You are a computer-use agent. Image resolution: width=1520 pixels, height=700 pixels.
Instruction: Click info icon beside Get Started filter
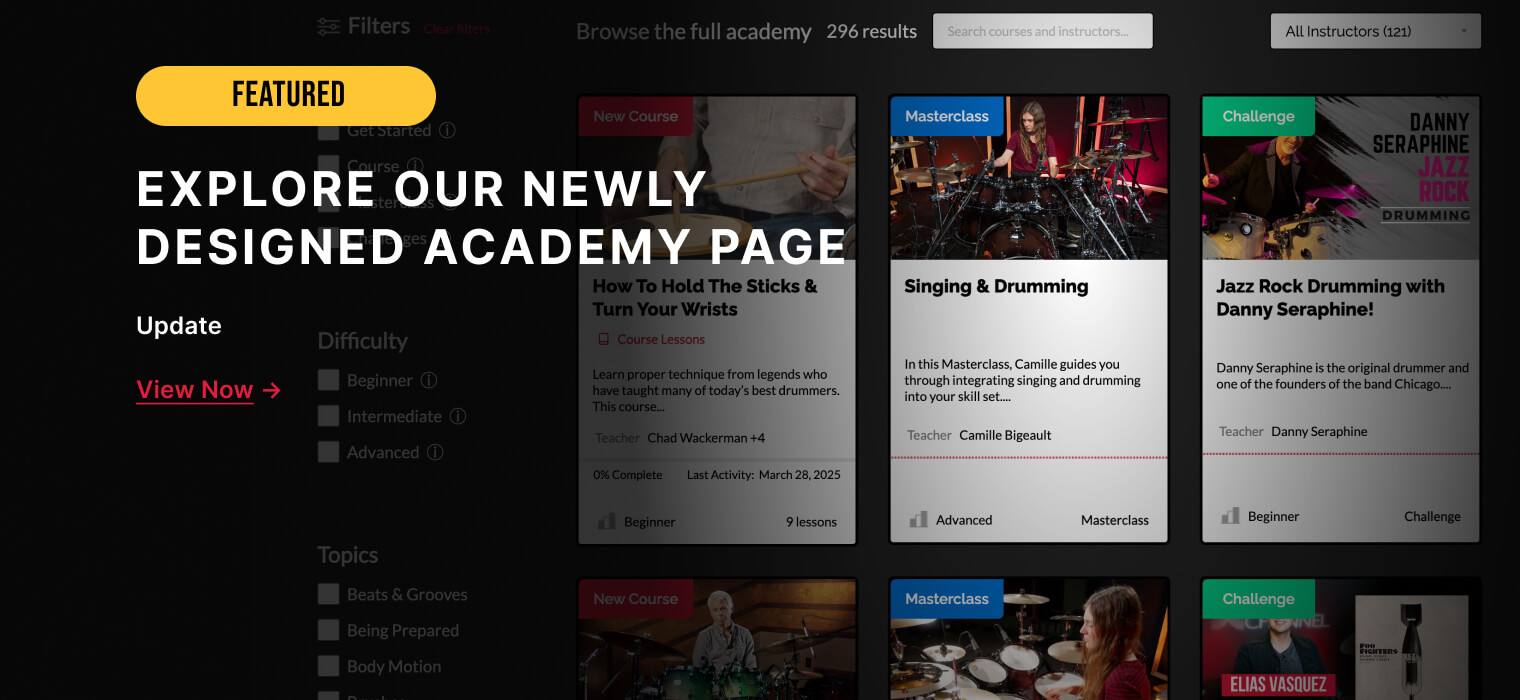tap(447, 130)
